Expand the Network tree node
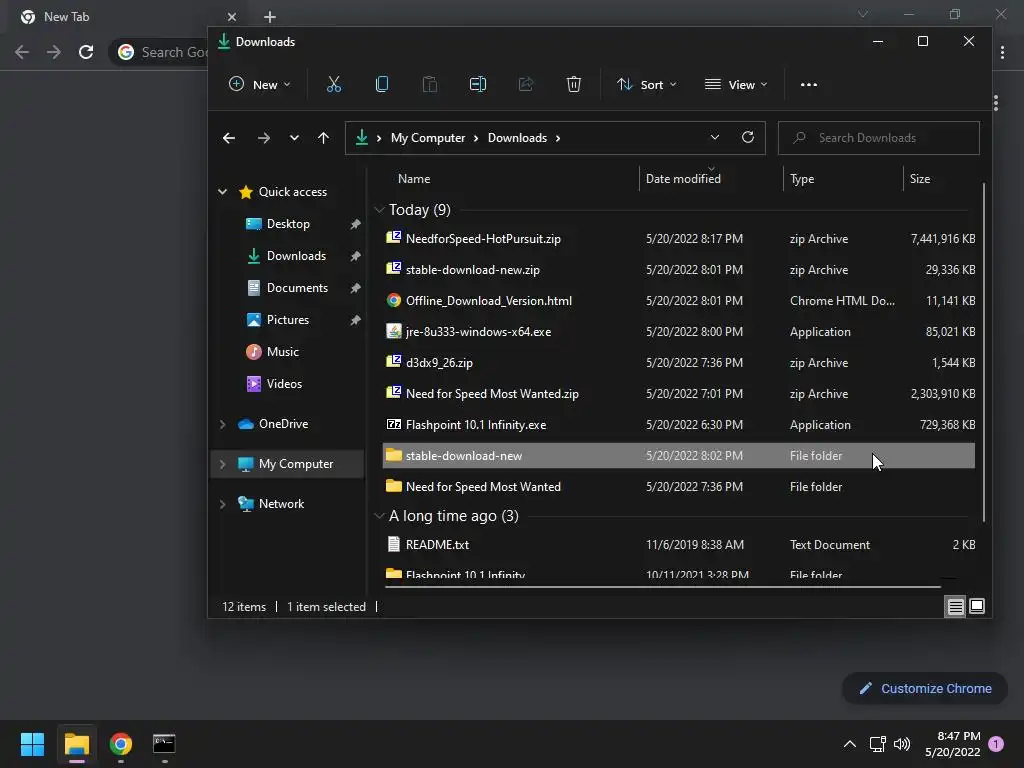Image resolution: width=1024 pixels, height=768 pixels. pyautogui.click(x=222, y=504)
